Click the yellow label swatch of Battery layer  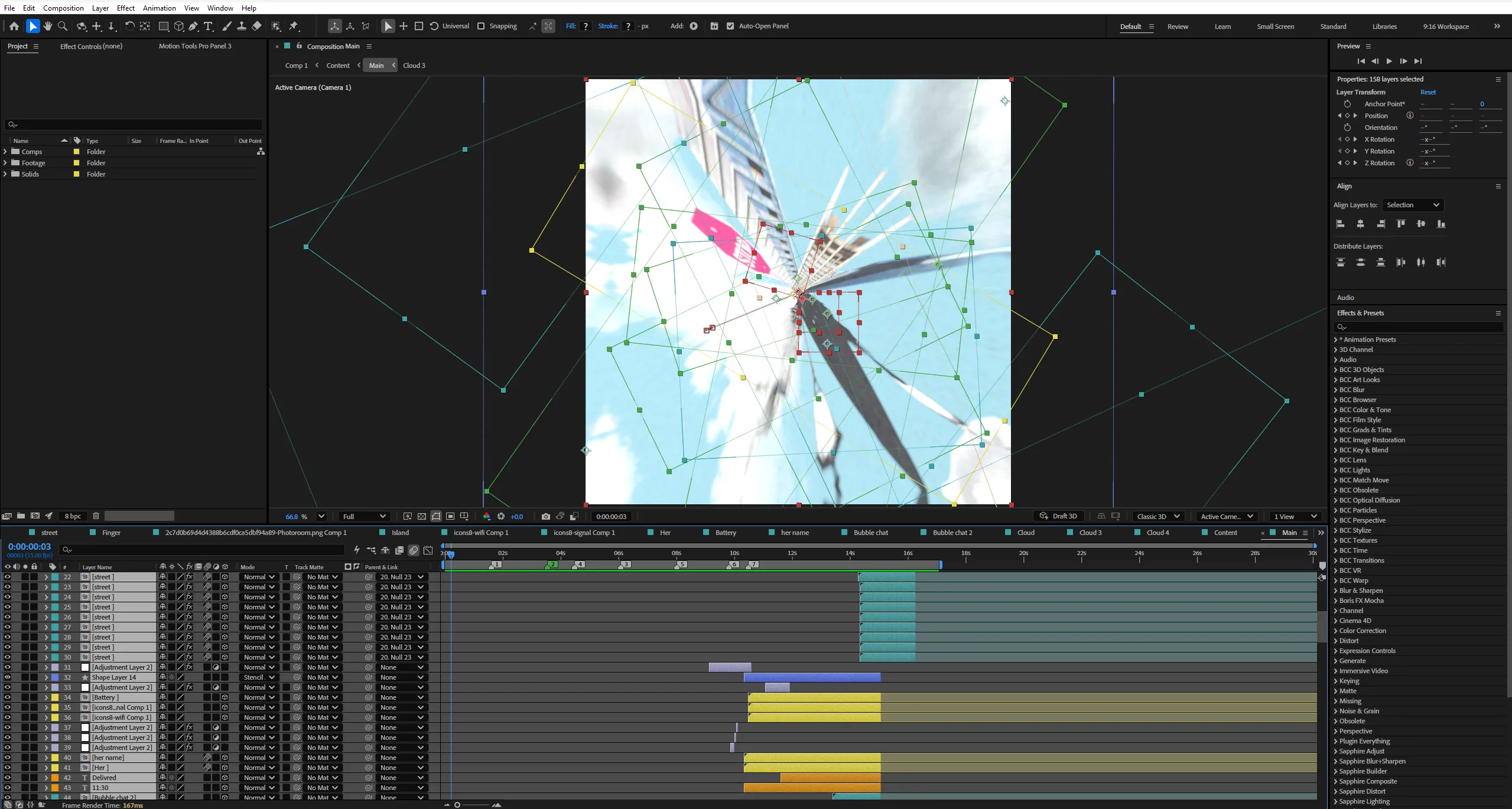(55, 697)
